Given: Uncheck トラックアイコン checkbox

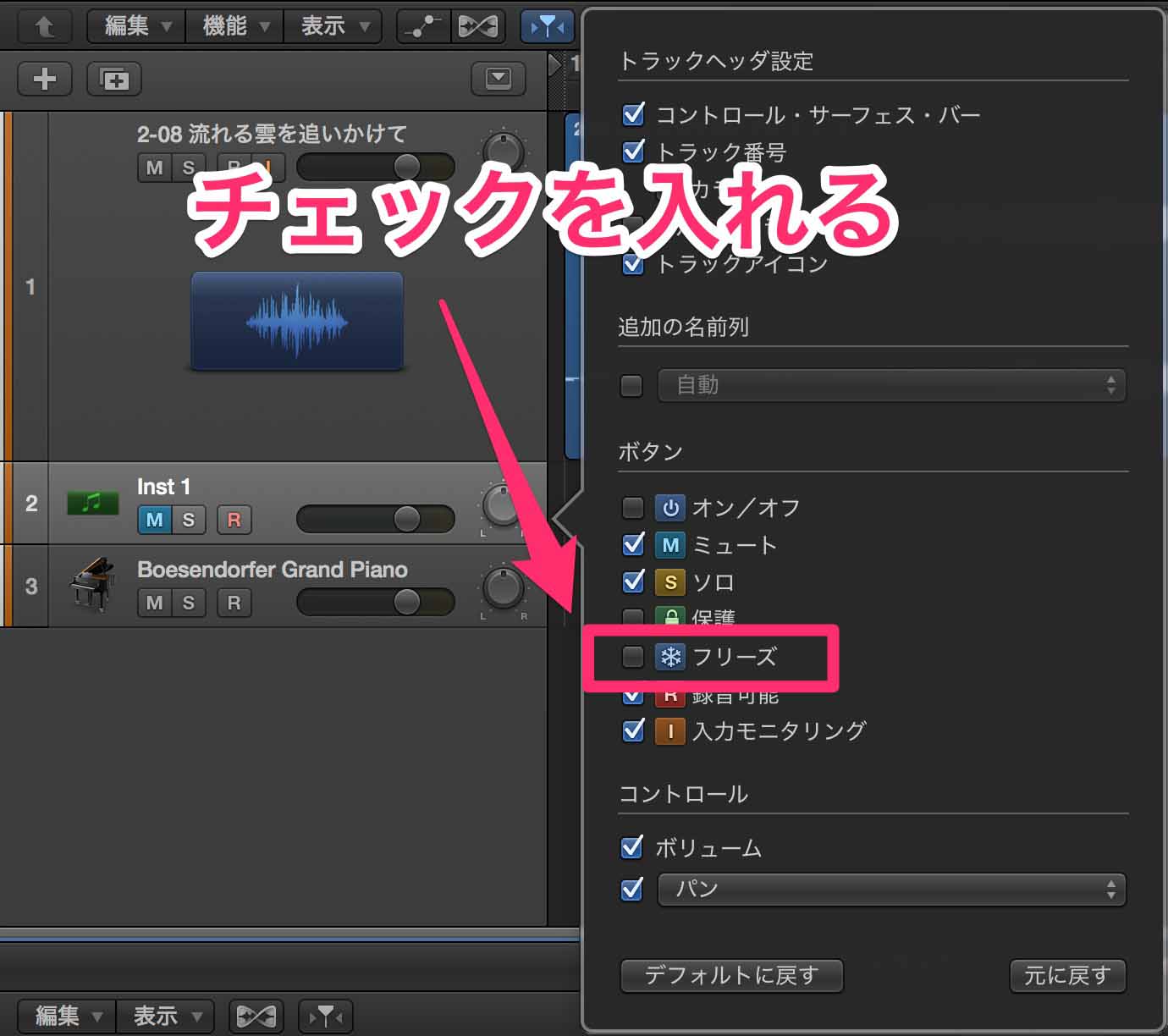Looking at the screenshot, I should [633, 264].
